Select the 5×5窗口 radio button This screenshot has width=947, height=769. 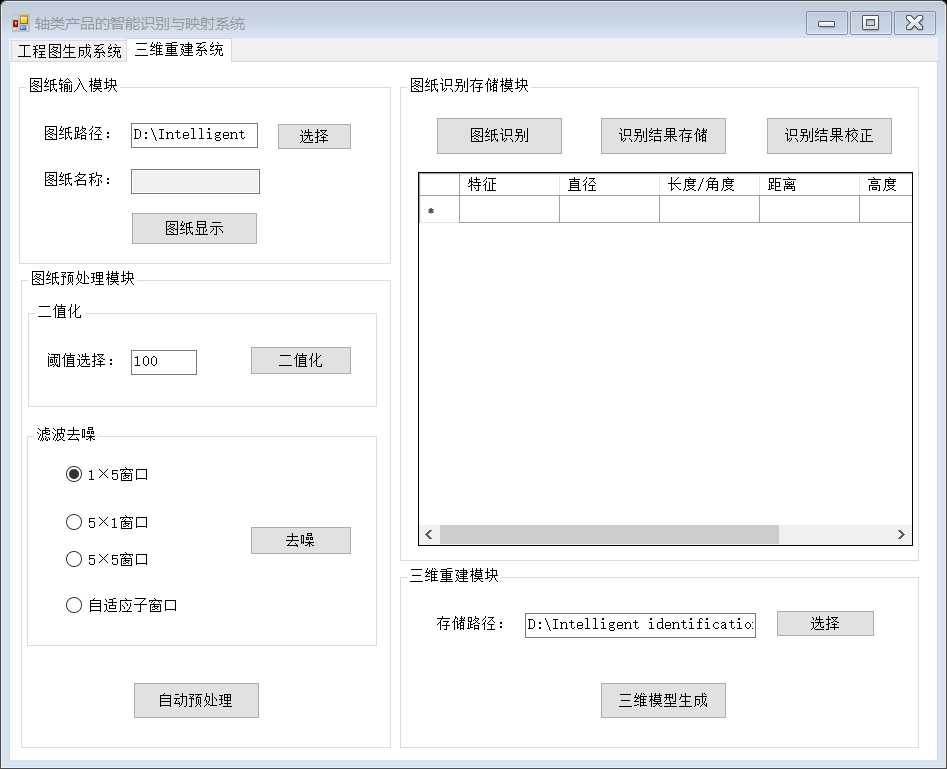[74, 559]
